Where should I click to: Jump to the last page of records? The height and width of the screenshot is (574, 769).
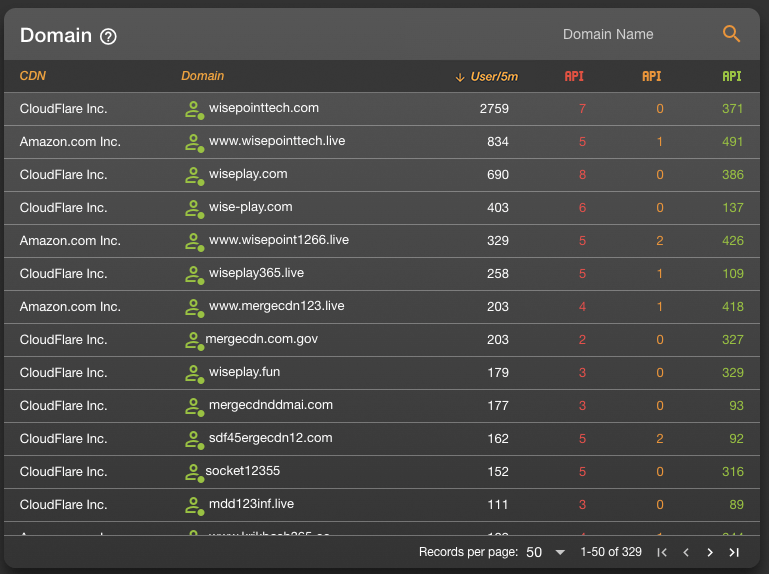point(734,552)
